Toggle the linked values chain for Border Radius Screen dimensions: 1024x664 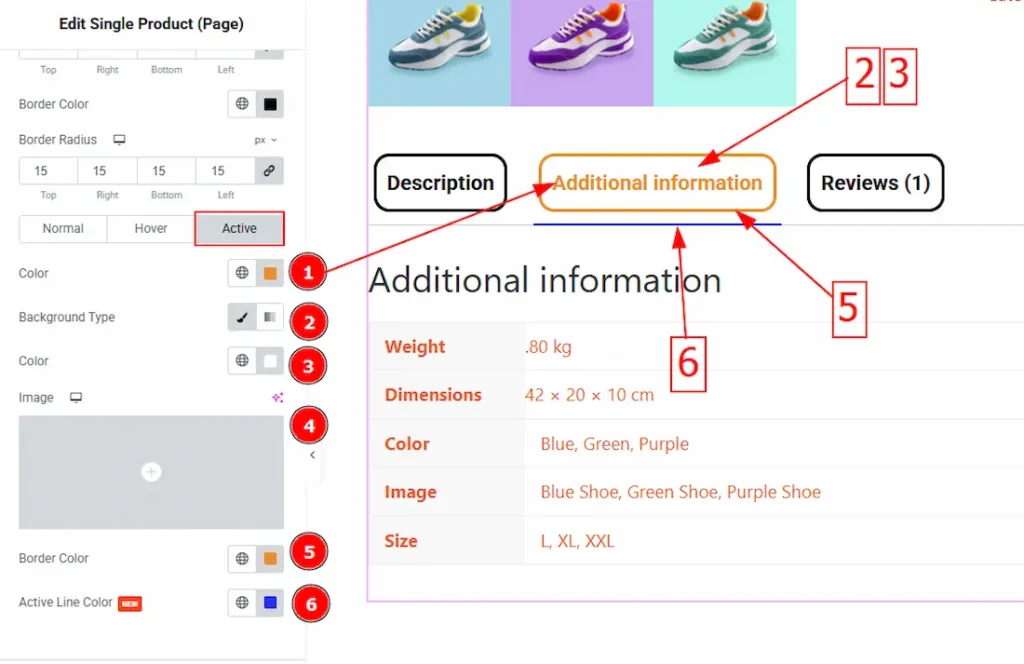(269, 171)
